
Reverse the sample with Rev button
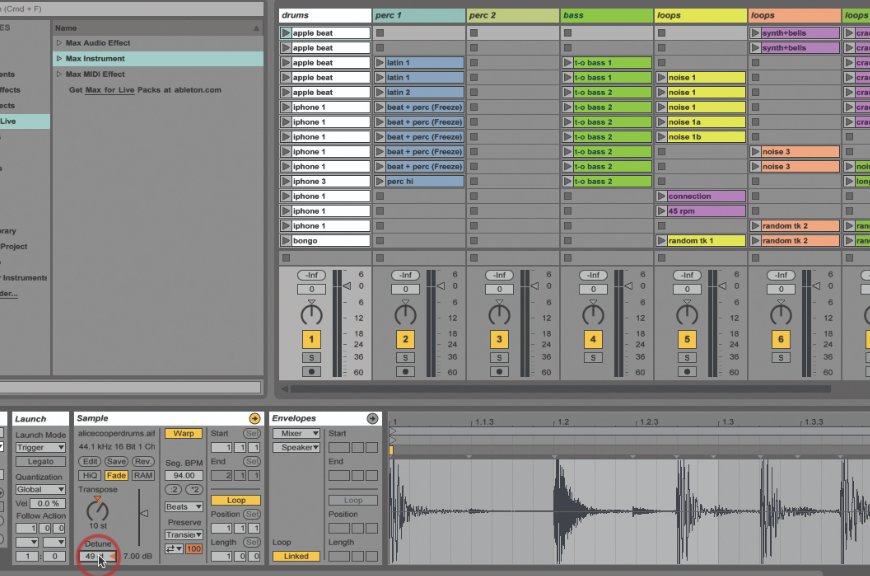pos(143,461)
